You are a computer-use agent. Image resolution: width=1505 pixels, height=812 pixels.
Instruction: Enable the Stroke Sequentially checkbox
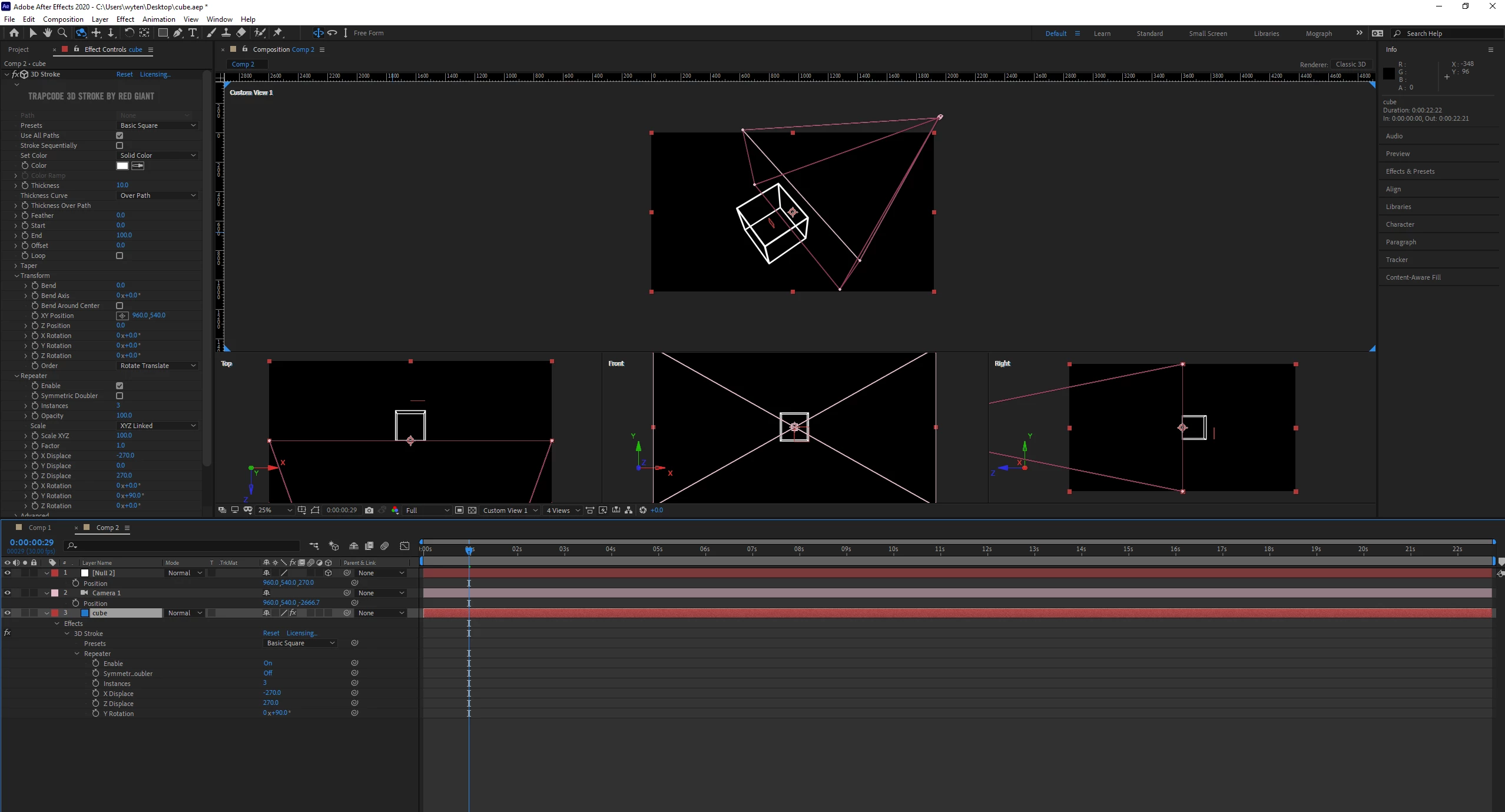tap(120, 145)
